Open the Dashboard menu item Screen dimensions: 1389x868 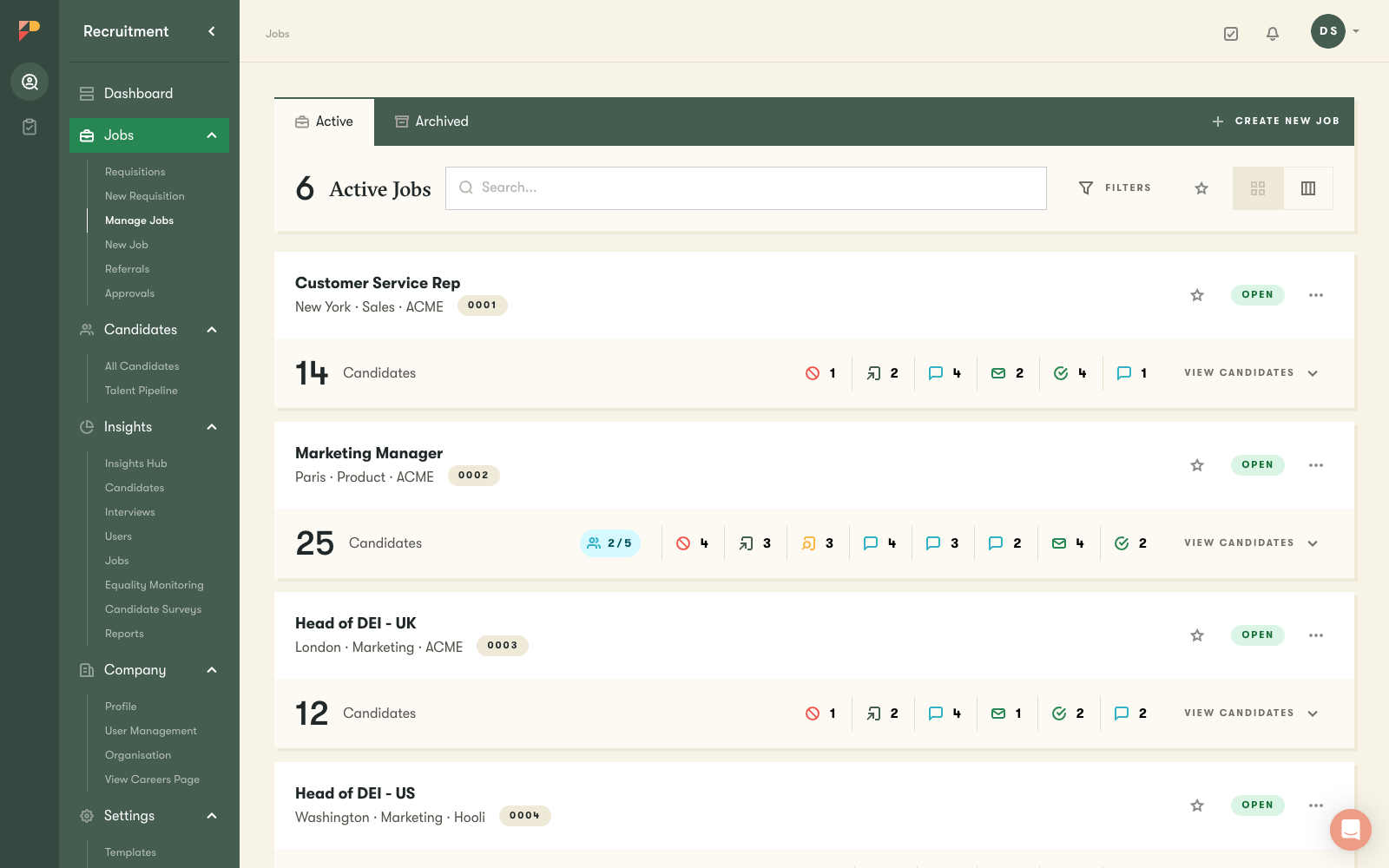point(149,94)
